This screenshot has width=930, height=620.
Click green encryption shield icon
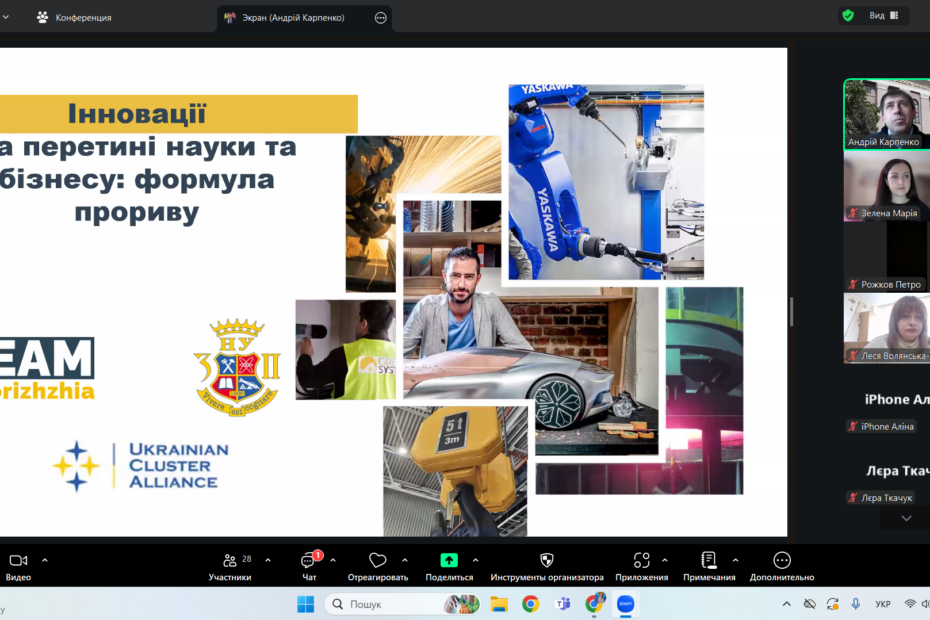click(x=848, y=16)
